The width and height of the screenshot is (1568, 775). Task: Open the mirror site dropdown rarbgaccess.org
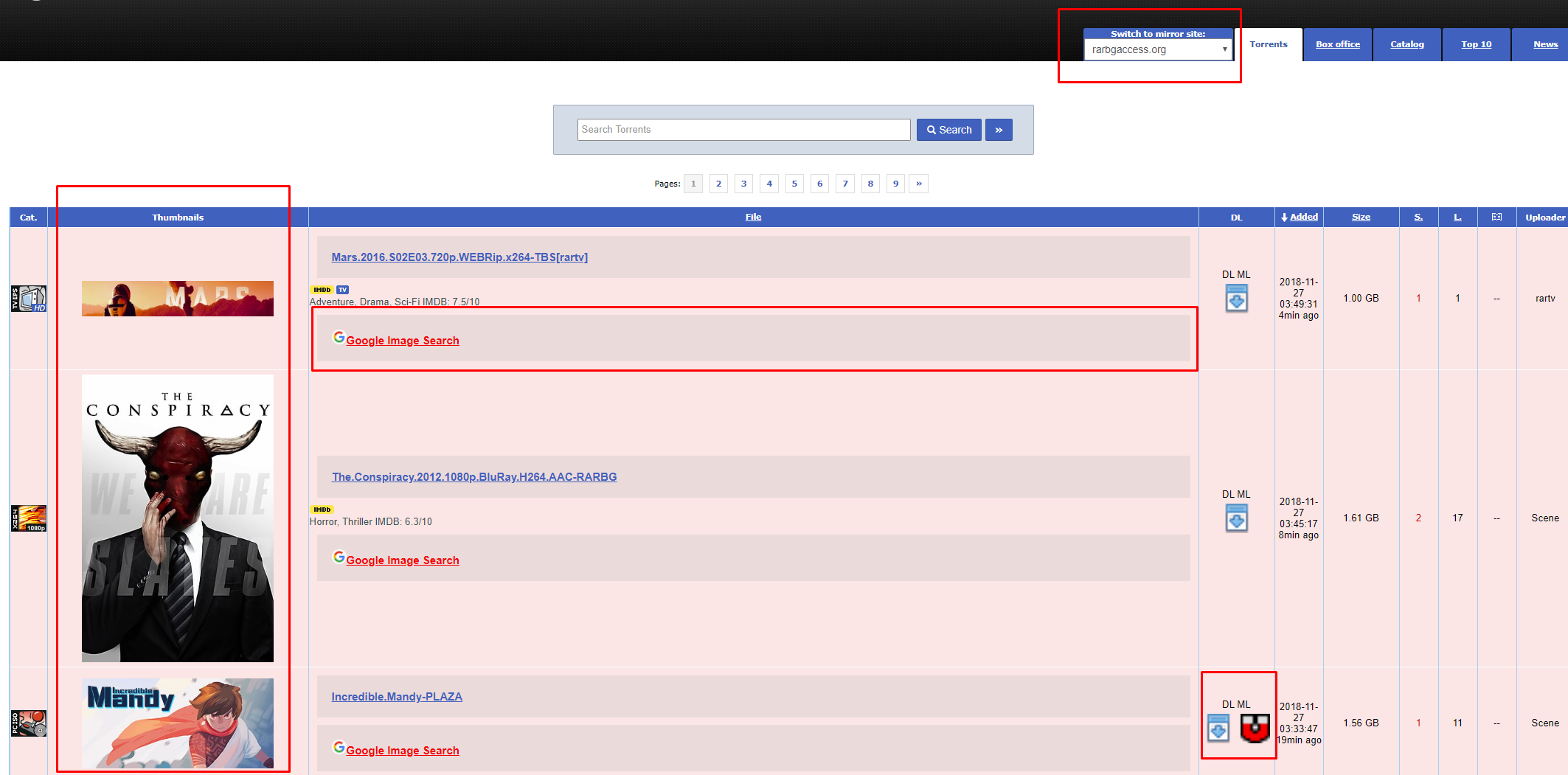coord(1158,49)
